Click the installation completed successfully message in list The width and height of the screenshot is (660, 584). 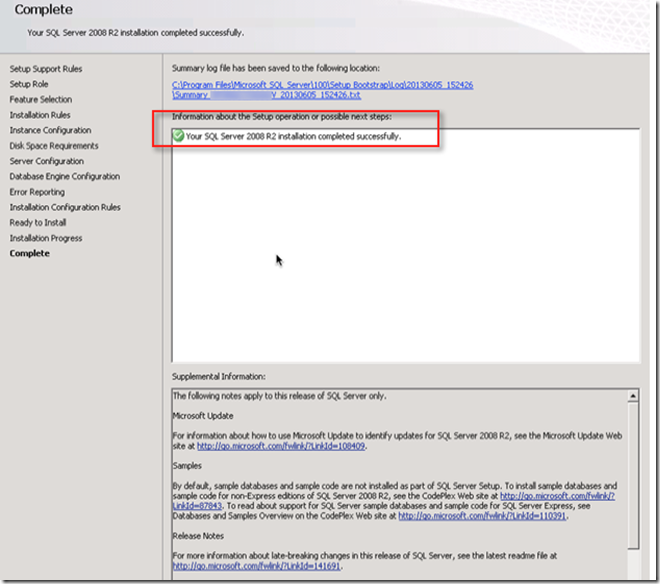[x=293, y=136]
